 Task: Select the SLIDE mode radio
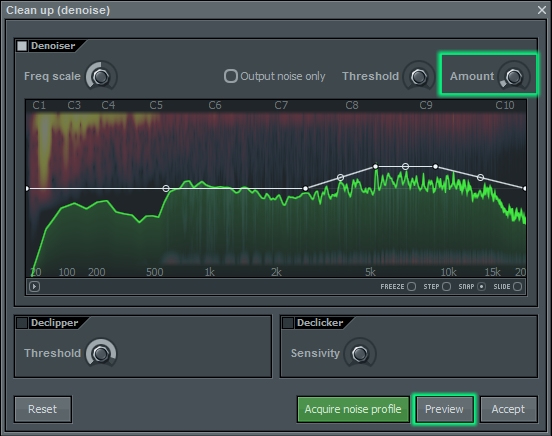(518, 287)
